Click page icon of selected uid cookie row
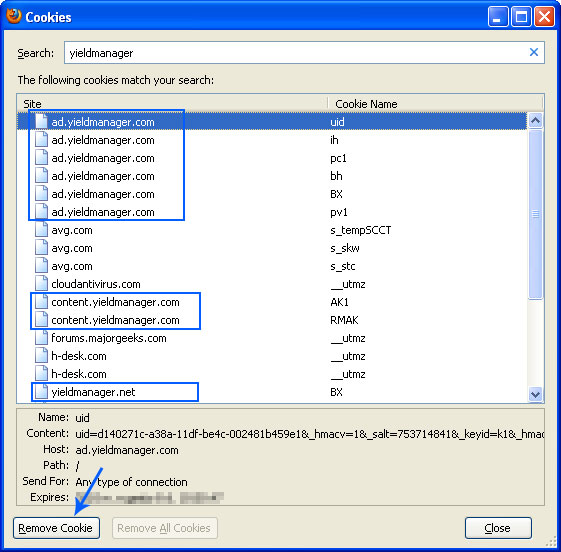 coord(41,121)
